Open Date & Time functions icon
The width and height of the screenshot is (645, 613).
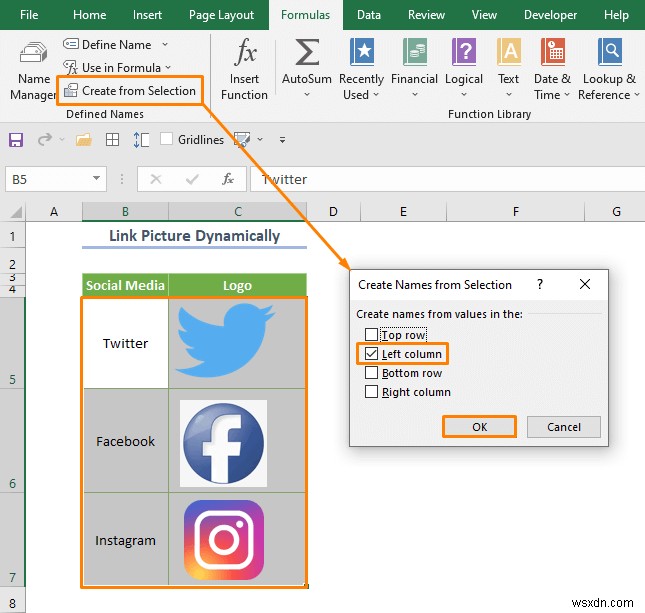[x=553, y=52]
